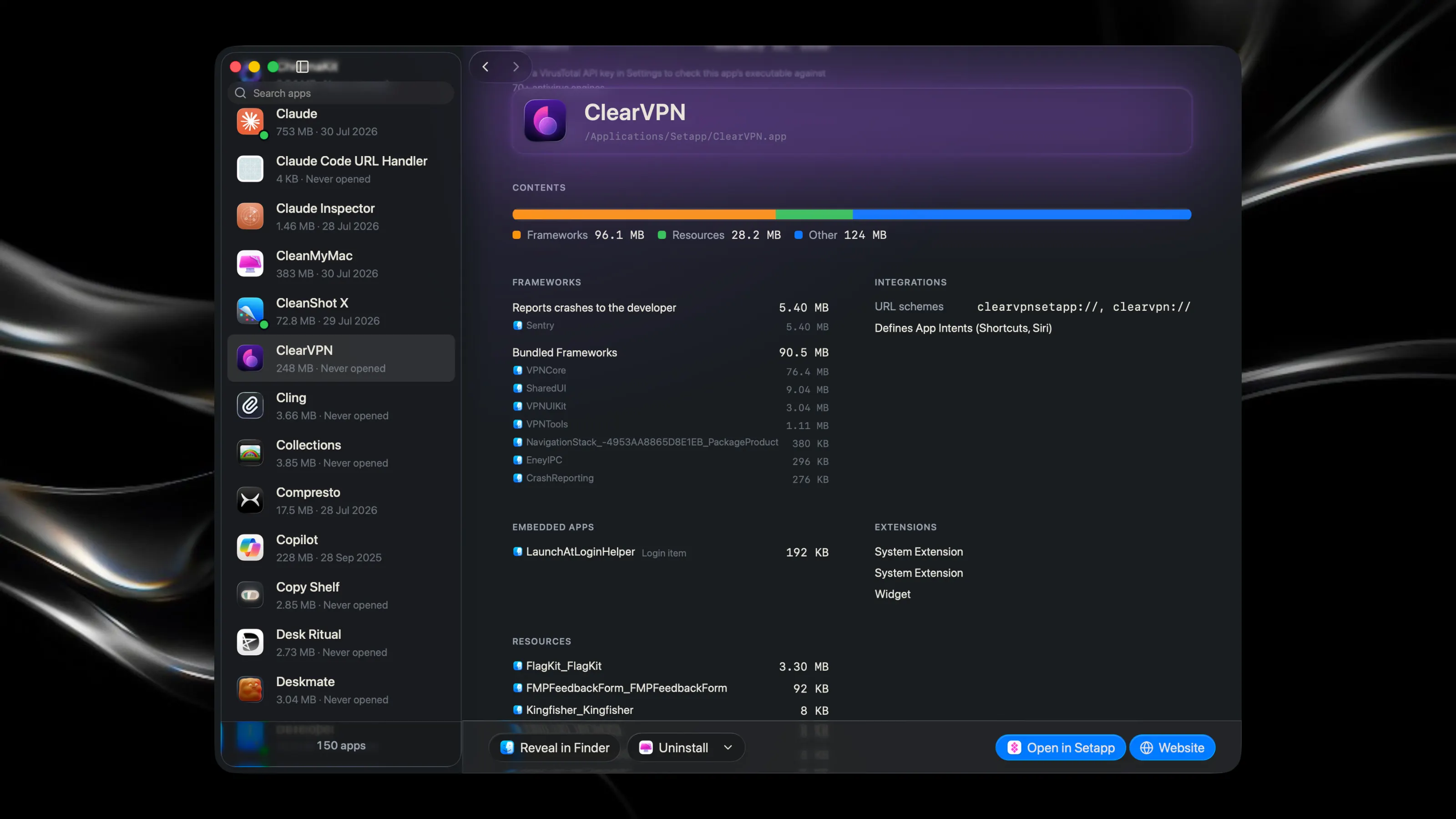
Task: Click the FMPFeedbackForm_FMPFeedbackForm resource
Action: [670, 688]
